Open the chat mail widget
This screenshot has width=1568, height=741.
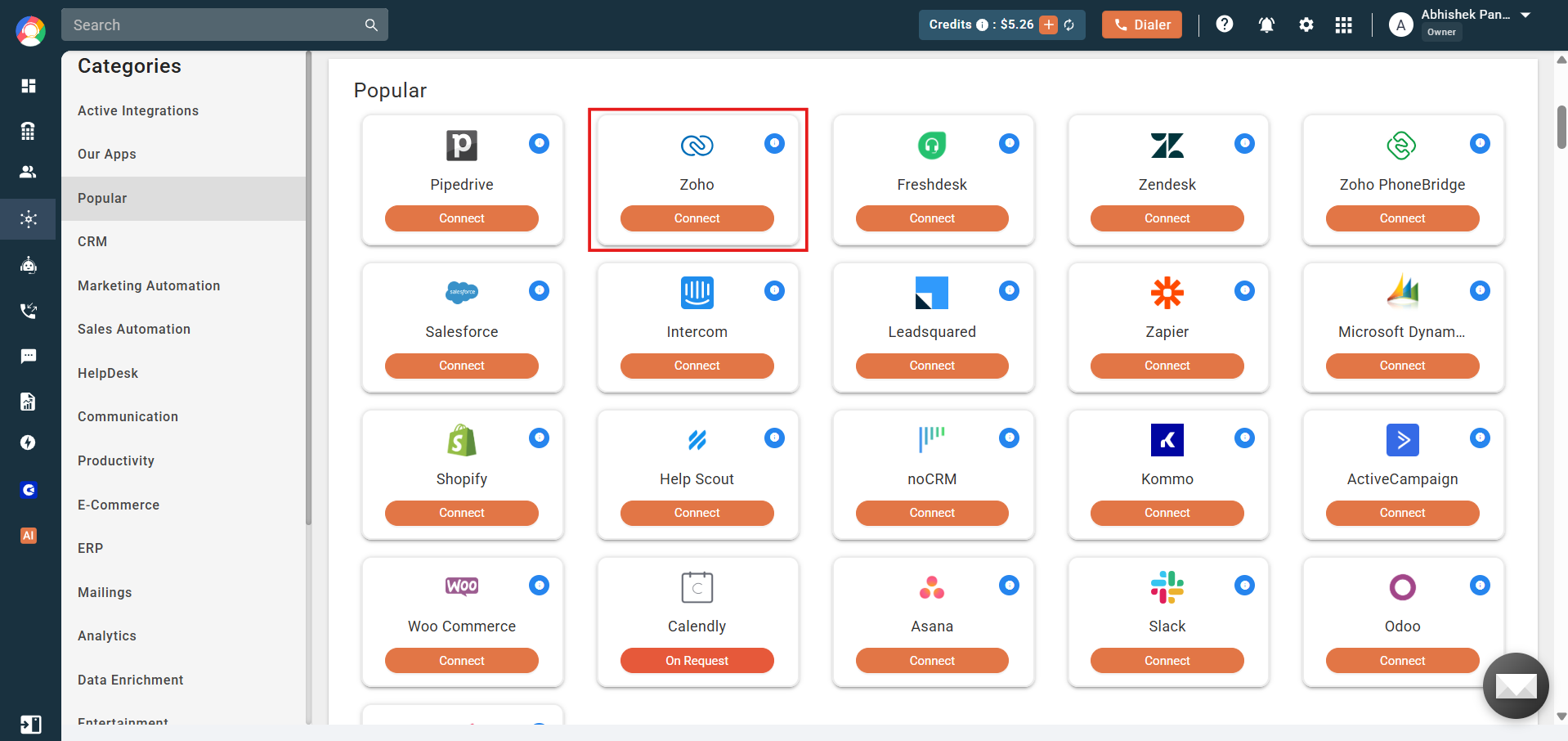click(x=1516, y=685)
